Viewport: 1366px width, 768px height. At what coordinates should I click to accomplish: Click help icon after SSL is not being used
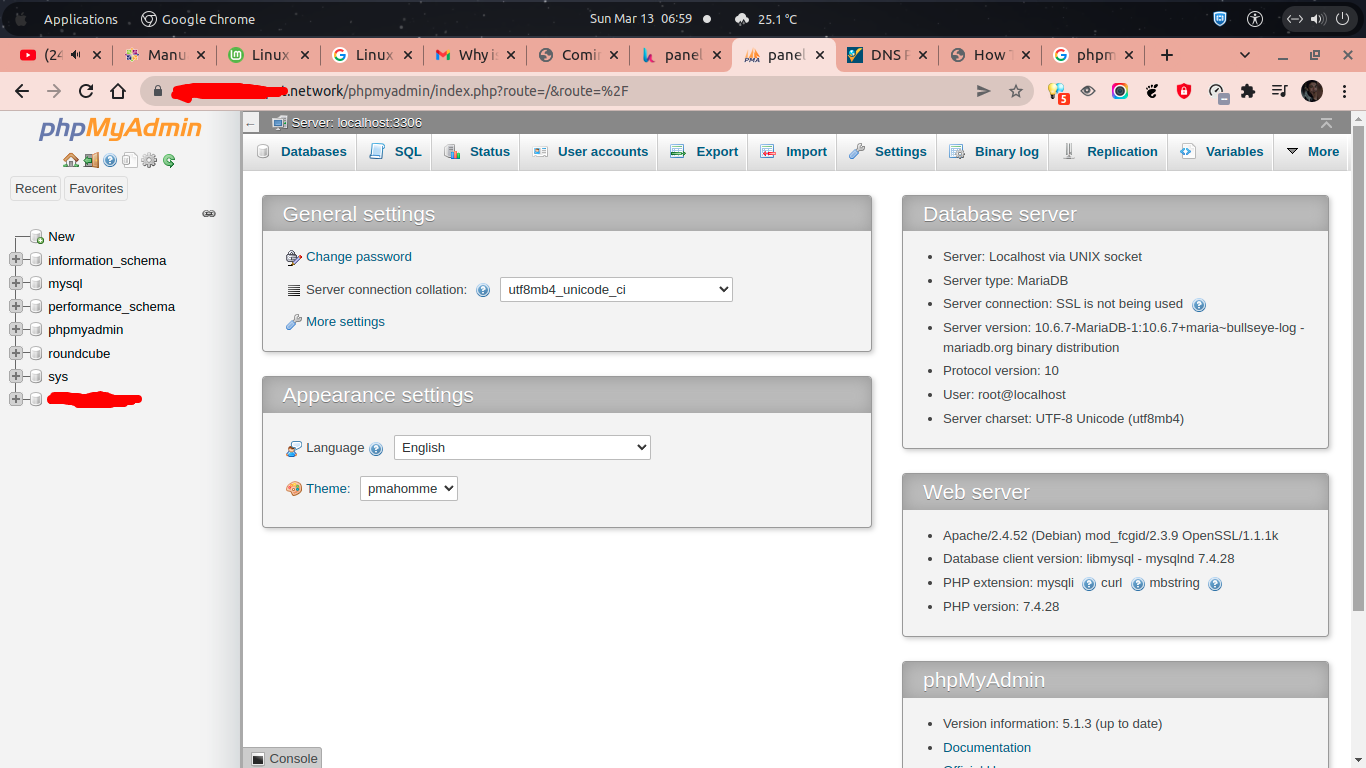pos(1199,305)
